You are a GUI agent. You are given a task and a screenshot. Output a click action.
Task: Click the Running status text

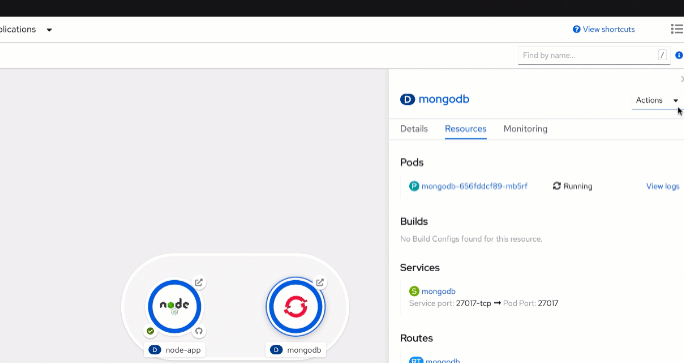578,186
